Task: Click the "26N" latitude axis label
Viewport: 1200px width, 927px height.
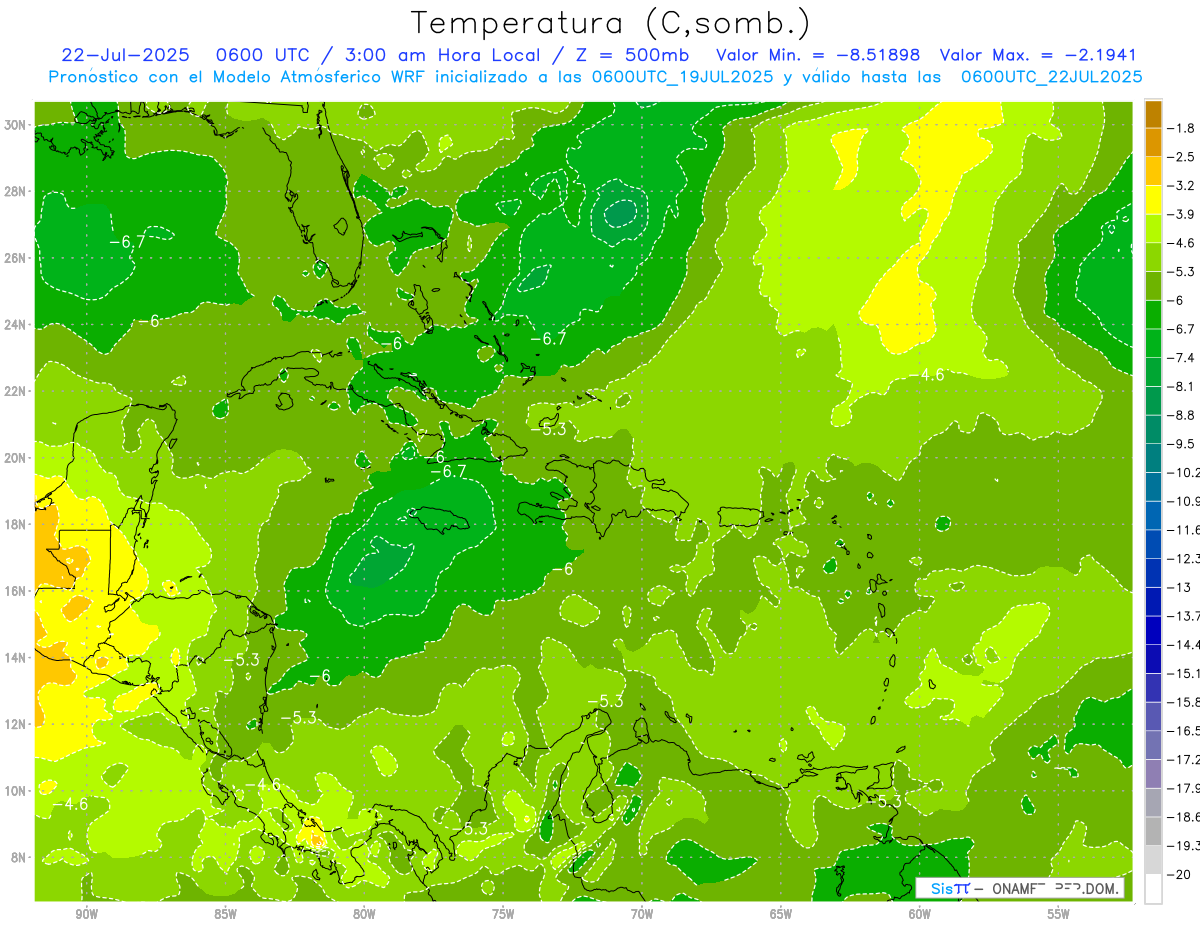Action: coord(17,258)
